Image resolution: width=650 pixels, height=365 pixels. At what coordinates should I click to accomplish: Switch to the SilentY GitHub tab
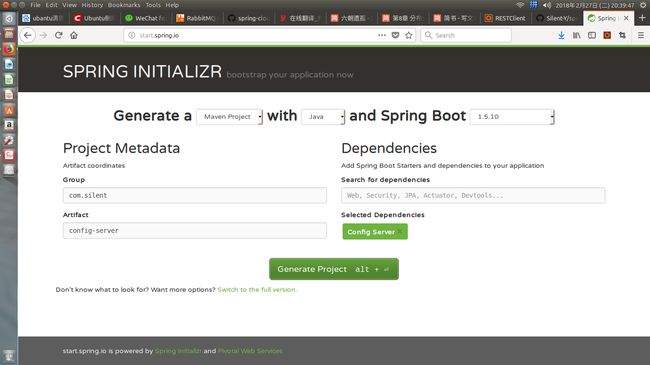tap(557, 18)
